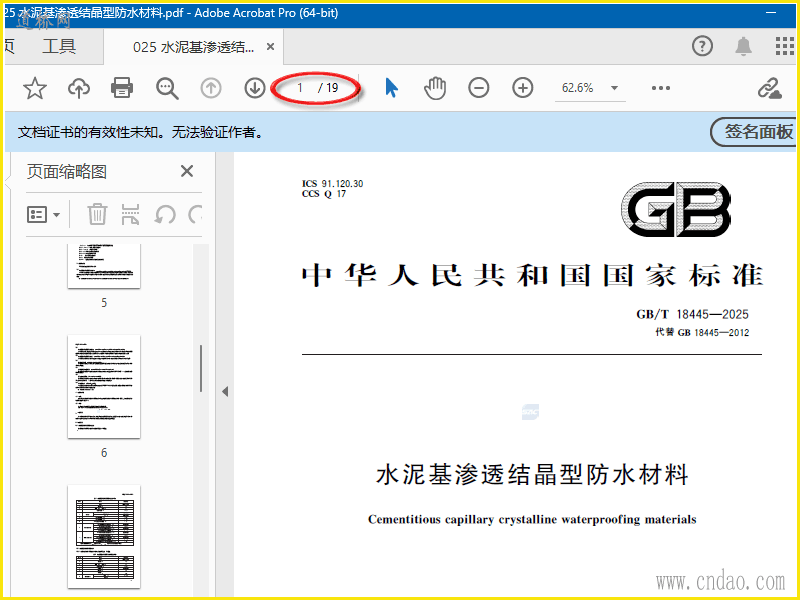The image size is (800, 600).
Task: Select the page 7 thumbnail with tables
Action: 104,536
